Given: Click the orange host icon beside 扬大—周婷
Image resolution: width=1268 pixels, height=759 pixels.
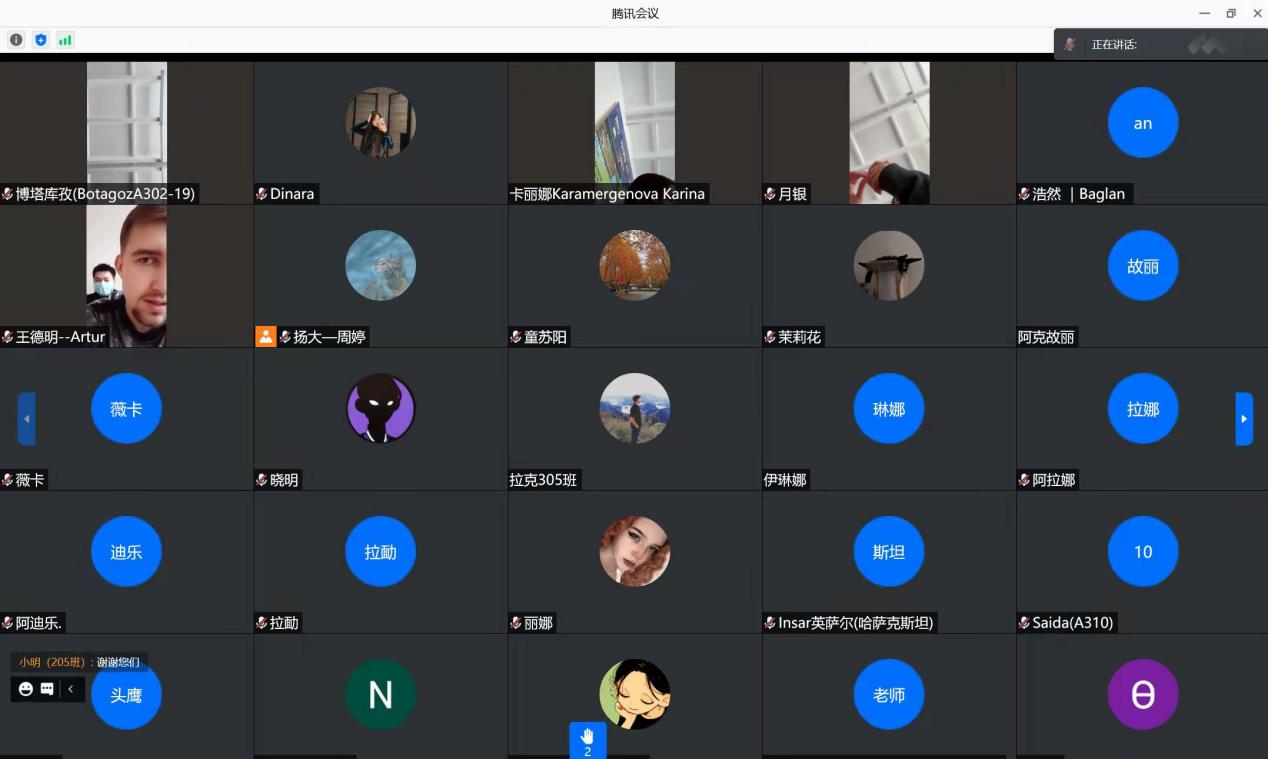Looking at the screenshot, I should click(x=265, y=337).
